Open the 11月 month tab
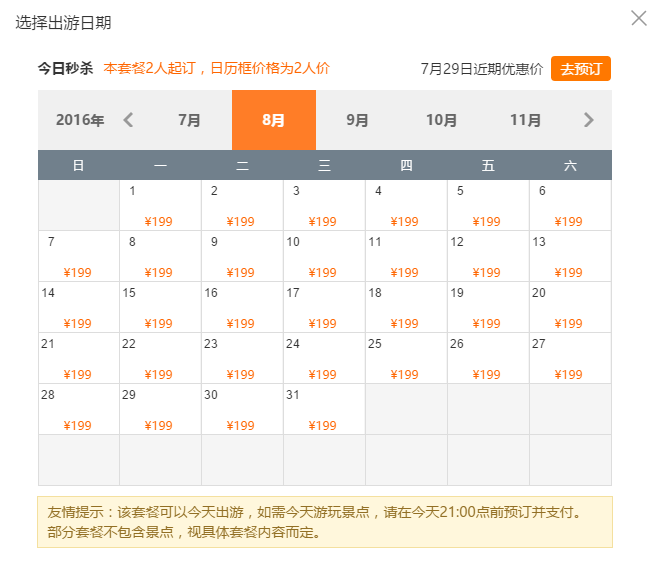 (525, 120)
